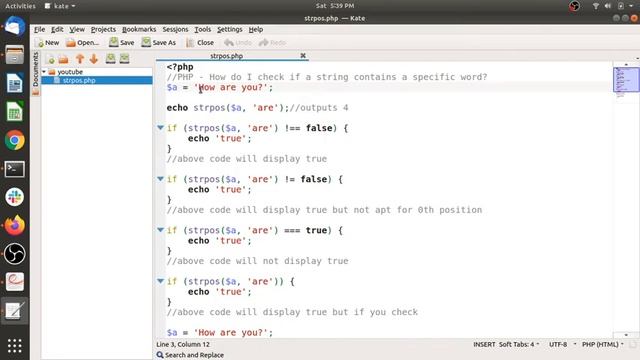Image resolution: width=640 pixels, height=360 pixels.
Task: Click the Undo toolbar button
Action: tap(238, 42)
